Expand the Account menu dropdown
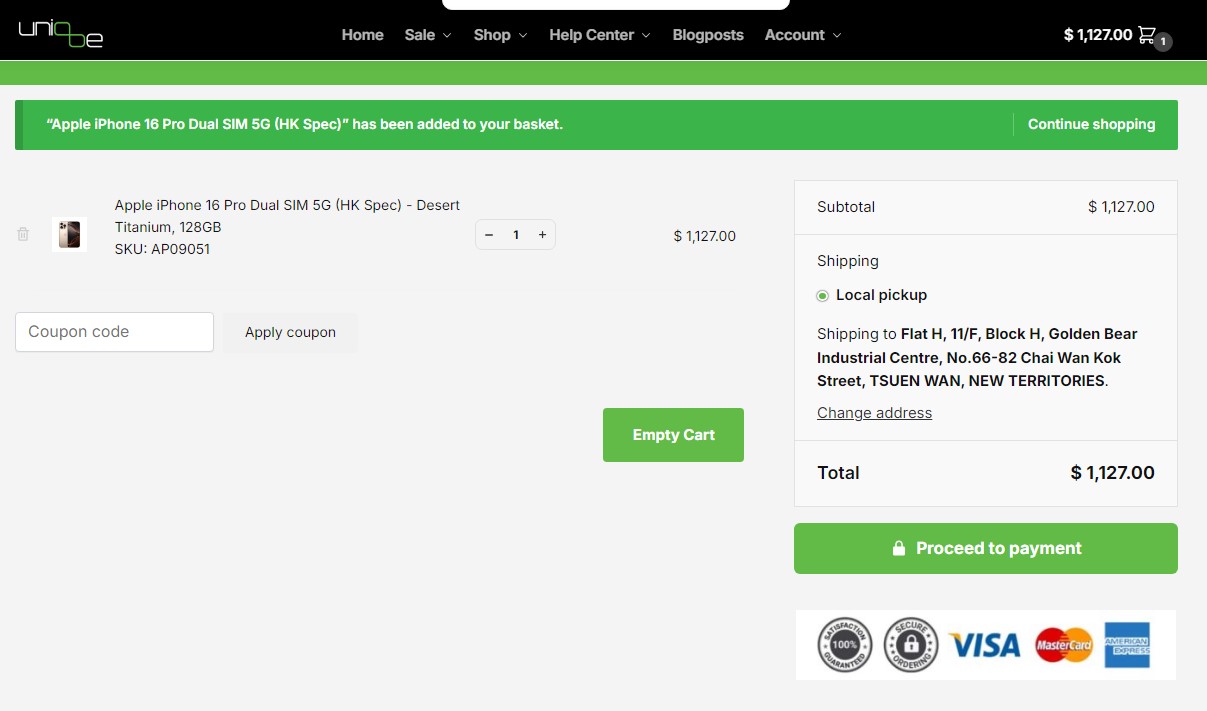Screen dimensions: 1207x711 click(x=803, y=35)
